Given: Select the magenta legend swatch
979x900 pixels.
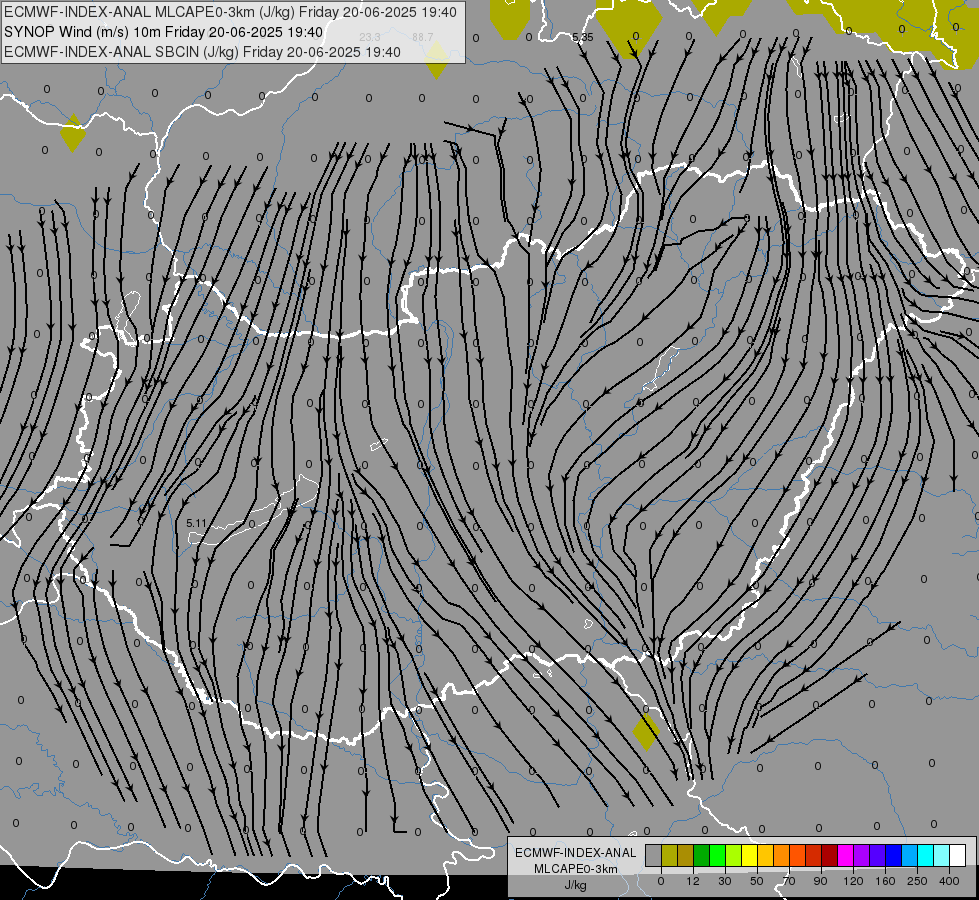Looking at the screenshot, I should (x=845, y=855).
